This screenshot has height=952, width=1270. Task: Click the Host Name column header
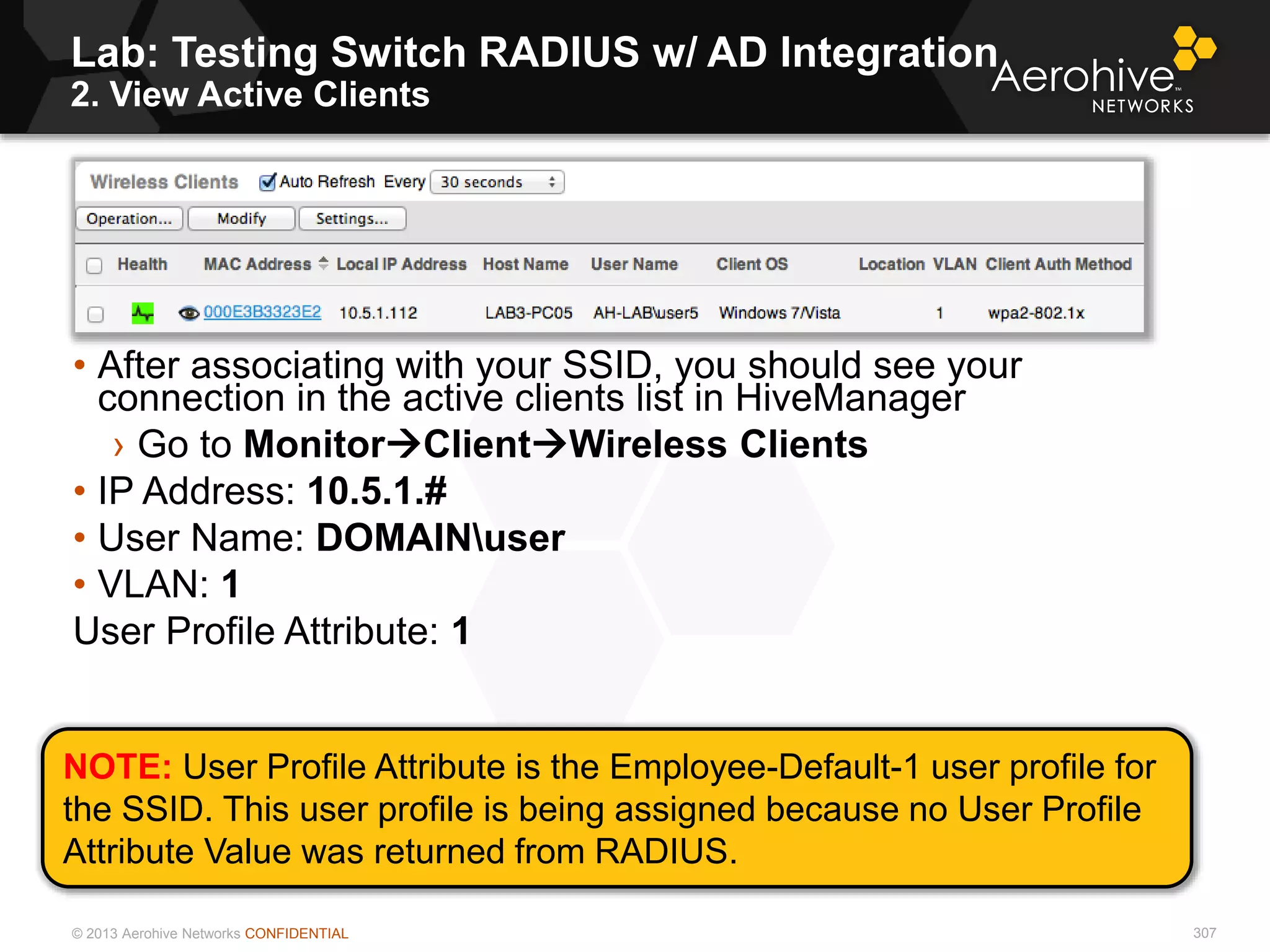[525, 264]
